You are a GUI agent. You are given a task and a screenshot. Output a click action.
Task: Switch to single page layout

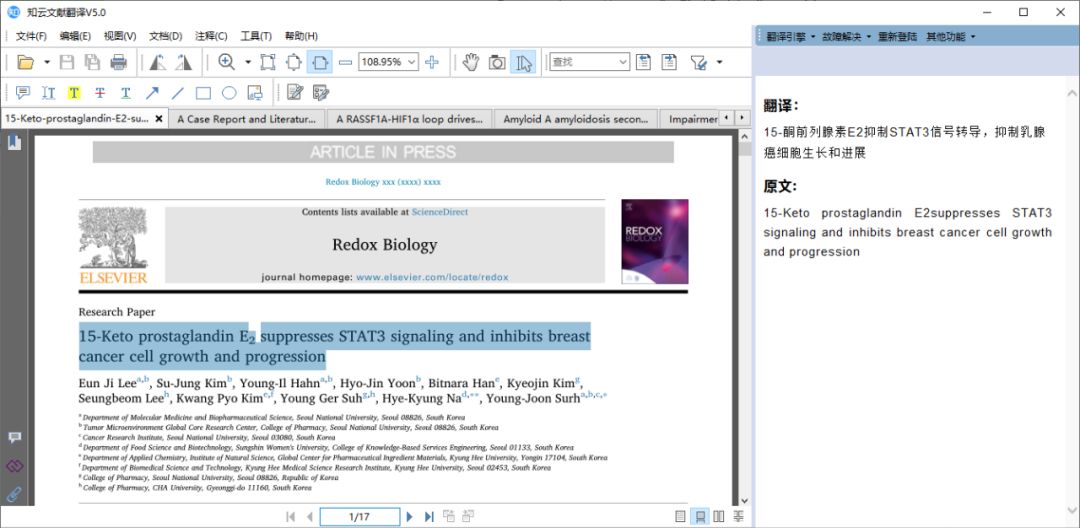[681, 516]
